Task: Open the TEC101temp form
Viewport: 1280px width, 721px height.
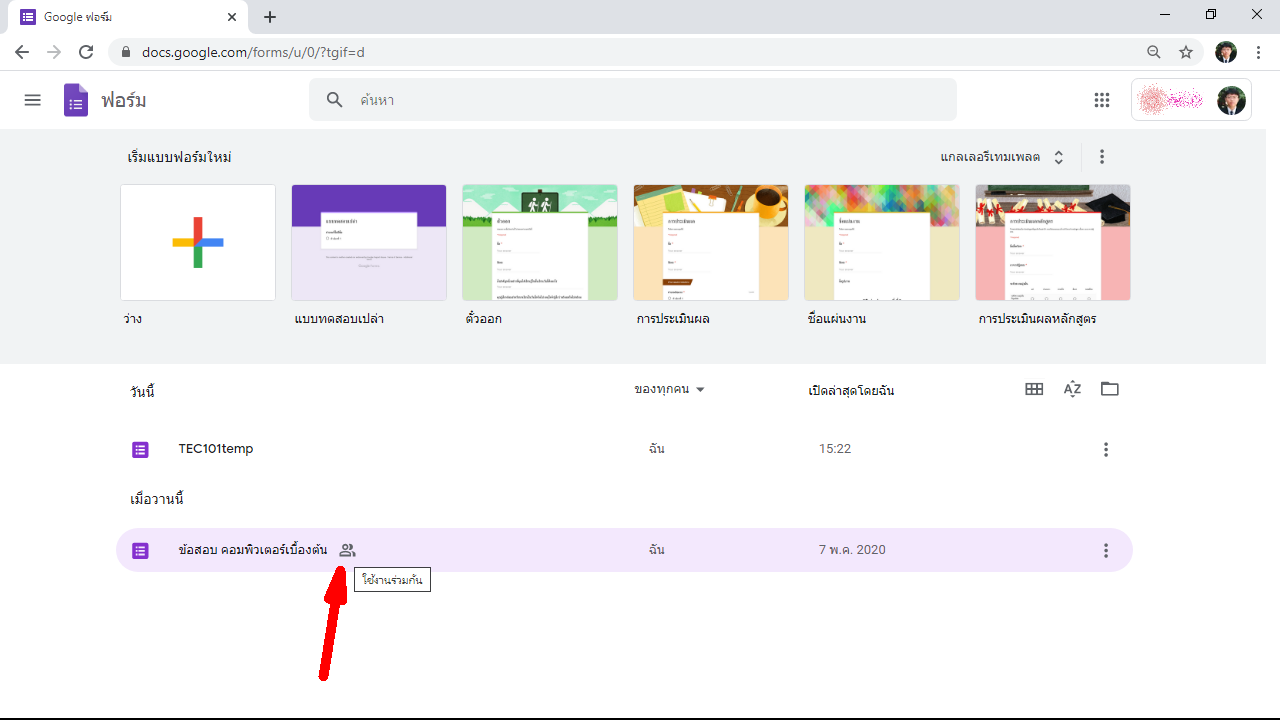Action: [215, 449]
